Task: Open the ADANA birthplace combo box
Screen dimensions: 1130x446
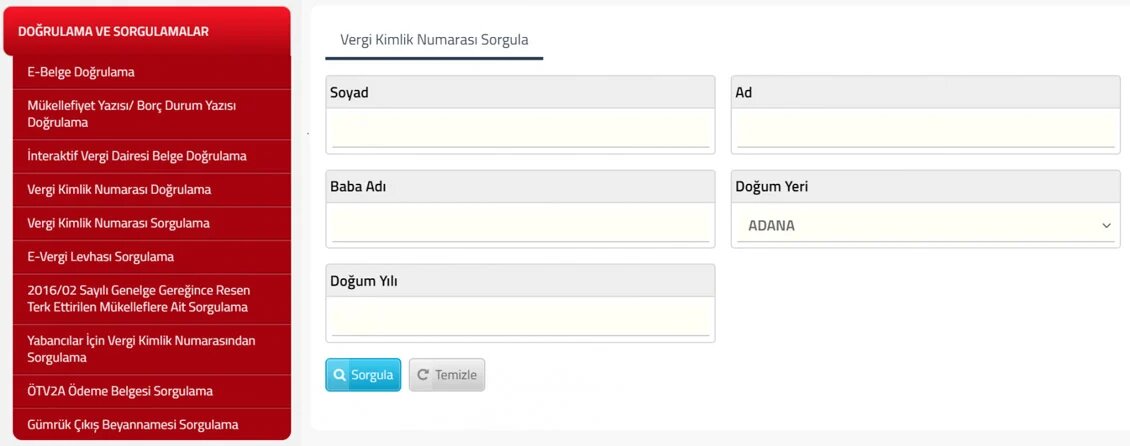Action: 924,226
